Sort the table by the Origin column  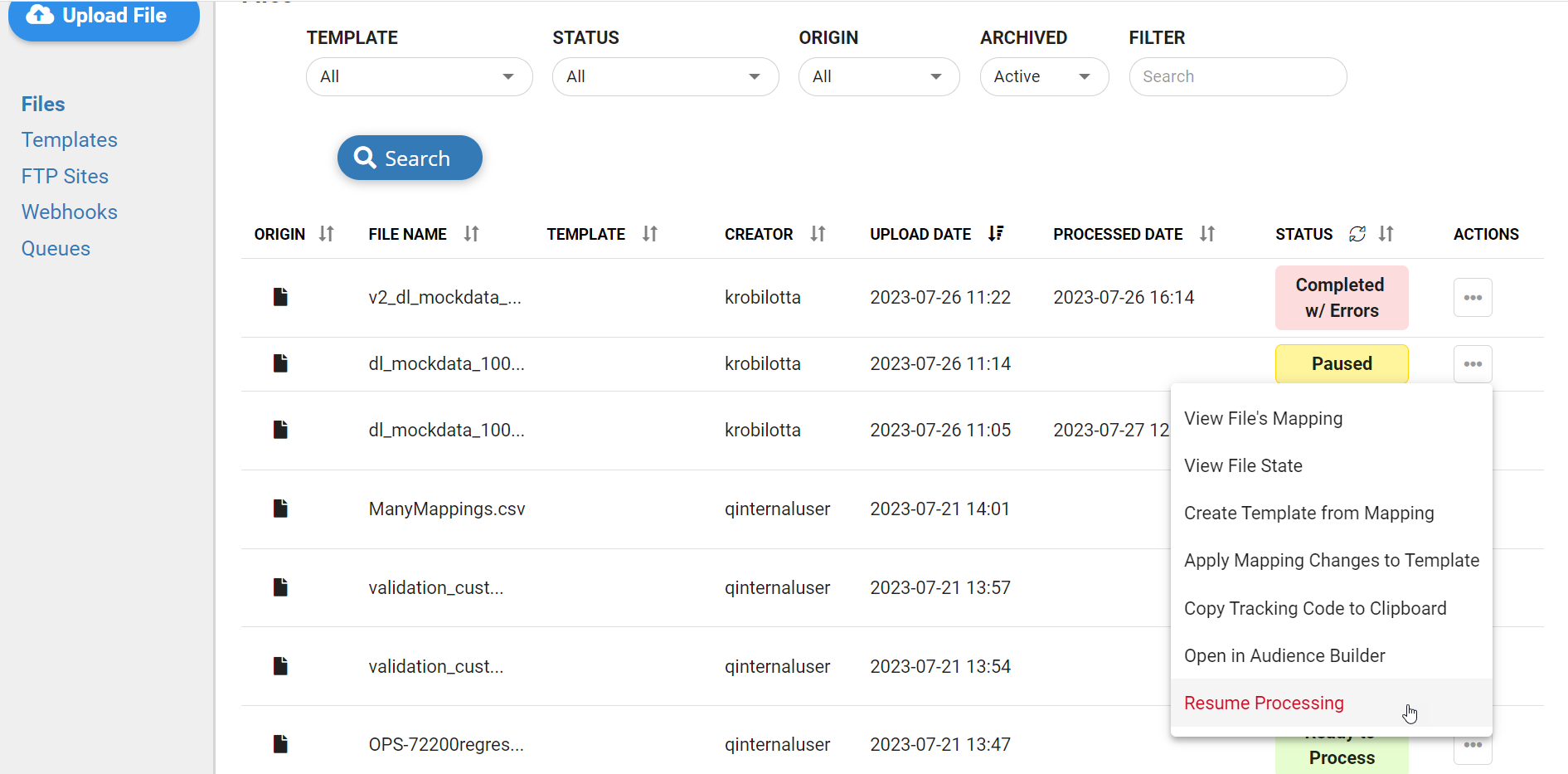pyautogui.click(x=326, y=234)
